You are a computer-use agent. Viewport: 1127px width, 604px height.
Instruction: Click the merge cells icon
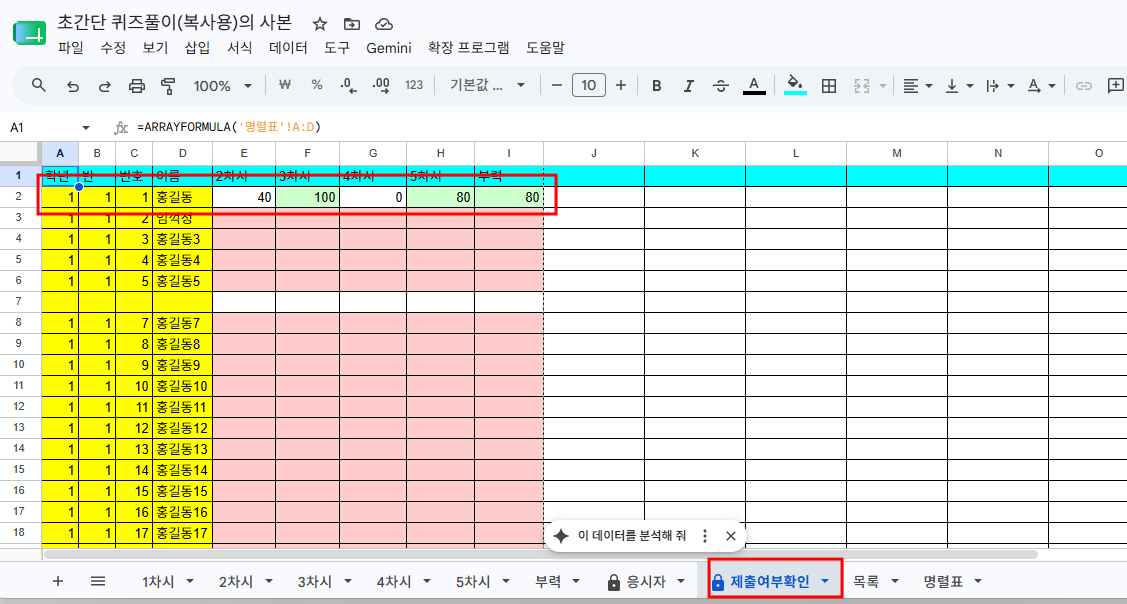pyautogui.click(x=862, y=86)
